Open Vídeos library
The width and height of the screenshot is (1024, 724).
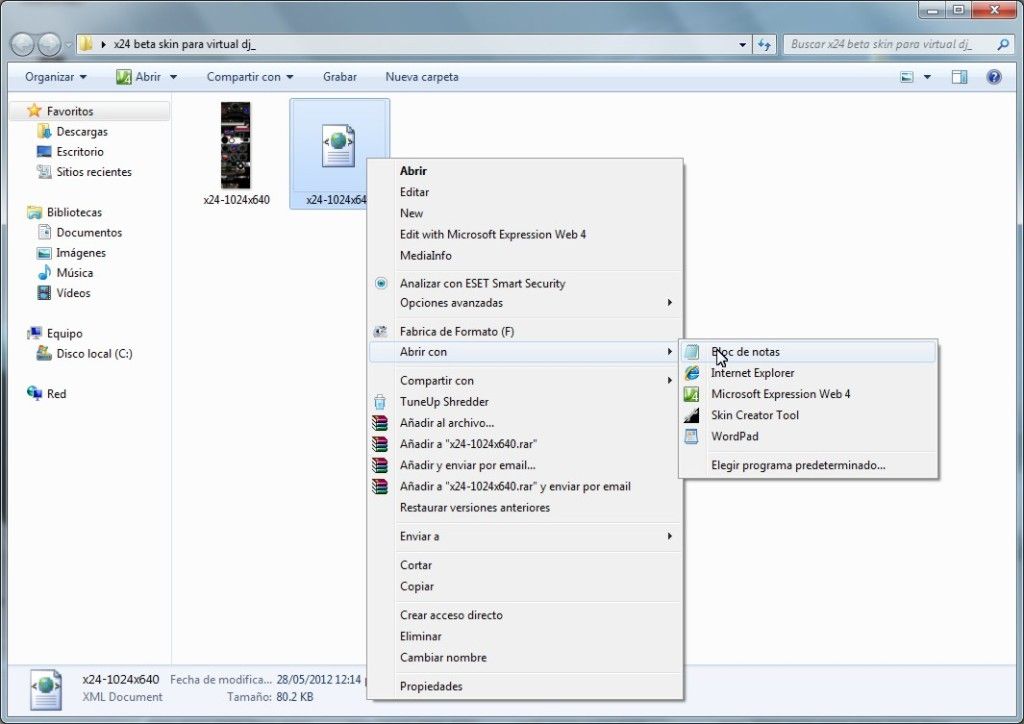(73, 293)
